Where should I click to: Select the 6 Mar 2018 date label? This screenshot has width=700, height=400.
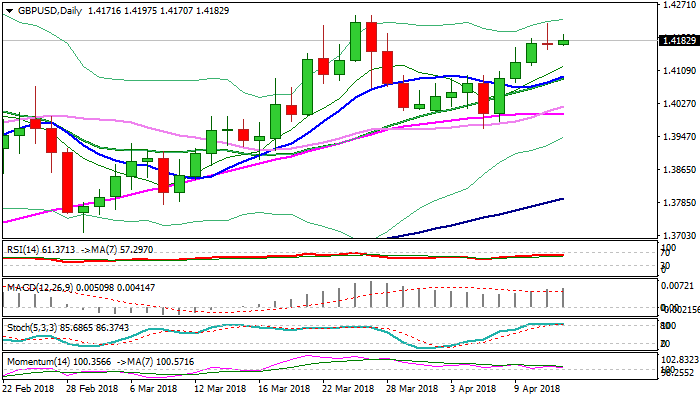pyautogui.click(x=155, y=387)
